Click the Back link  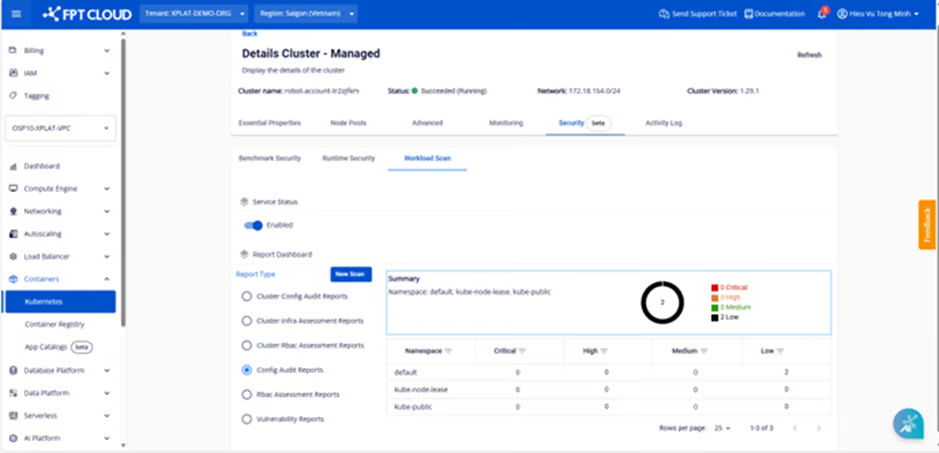tap(249, 34)
